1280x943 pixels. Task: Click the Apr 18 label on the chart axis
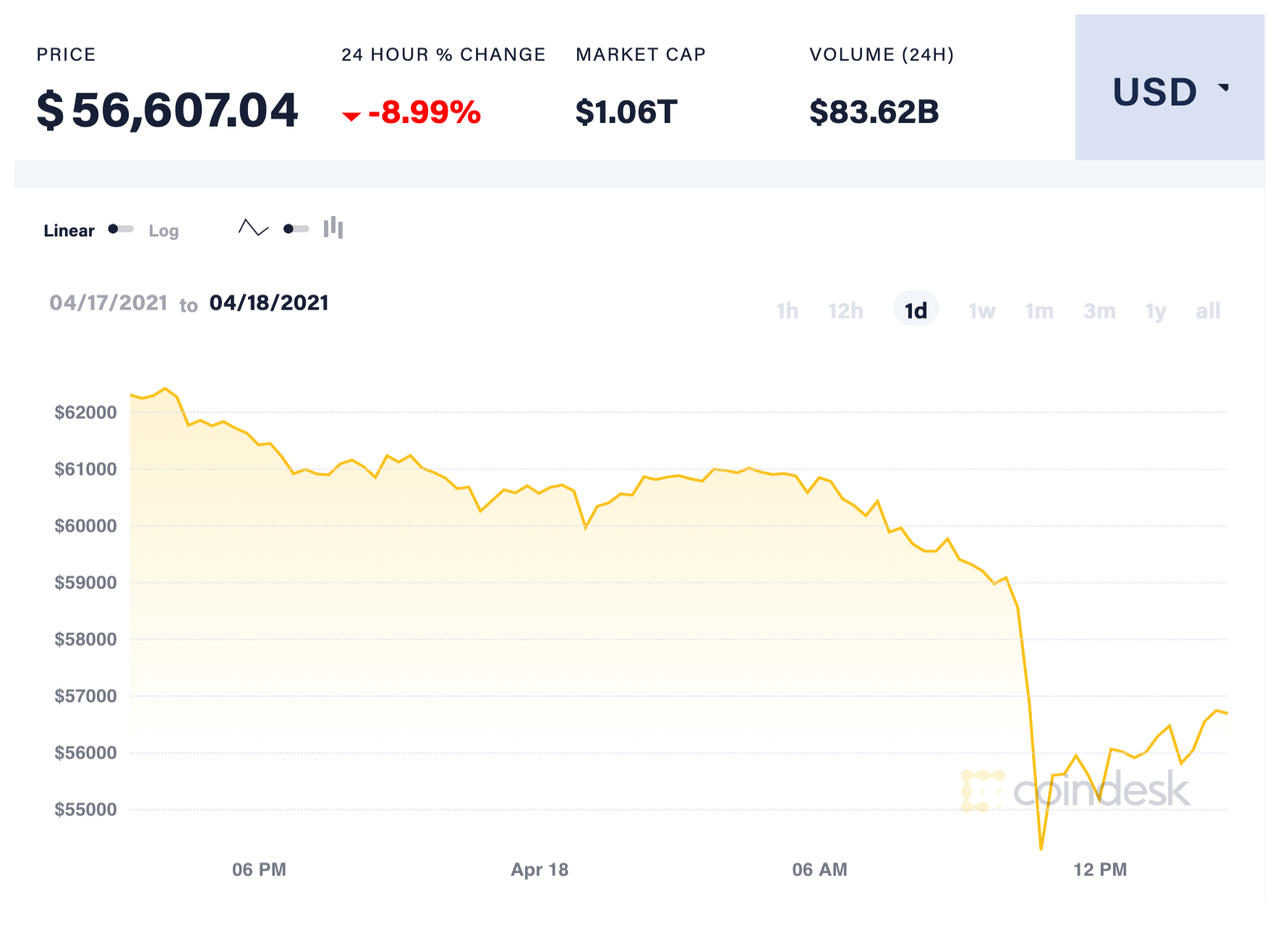click(539, 870)
